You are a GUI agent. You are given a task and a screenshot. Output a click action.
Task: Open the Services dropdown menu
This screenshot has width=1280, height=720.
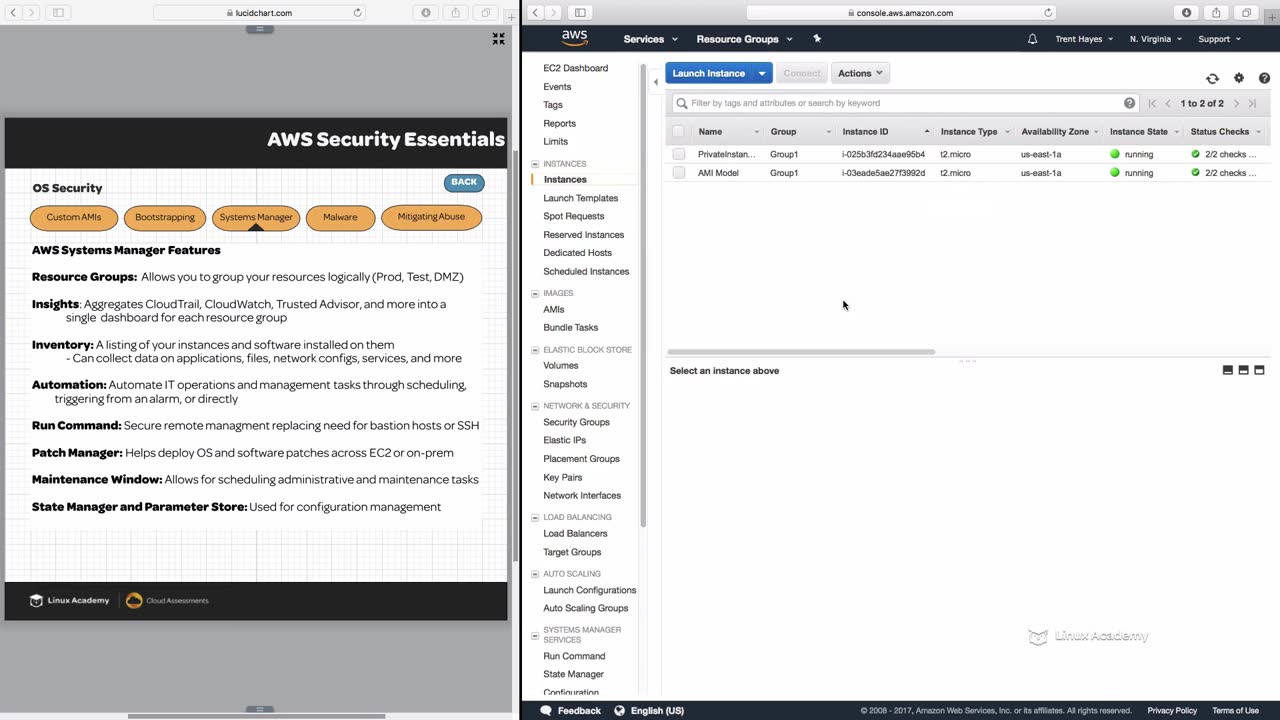[650, 39]
